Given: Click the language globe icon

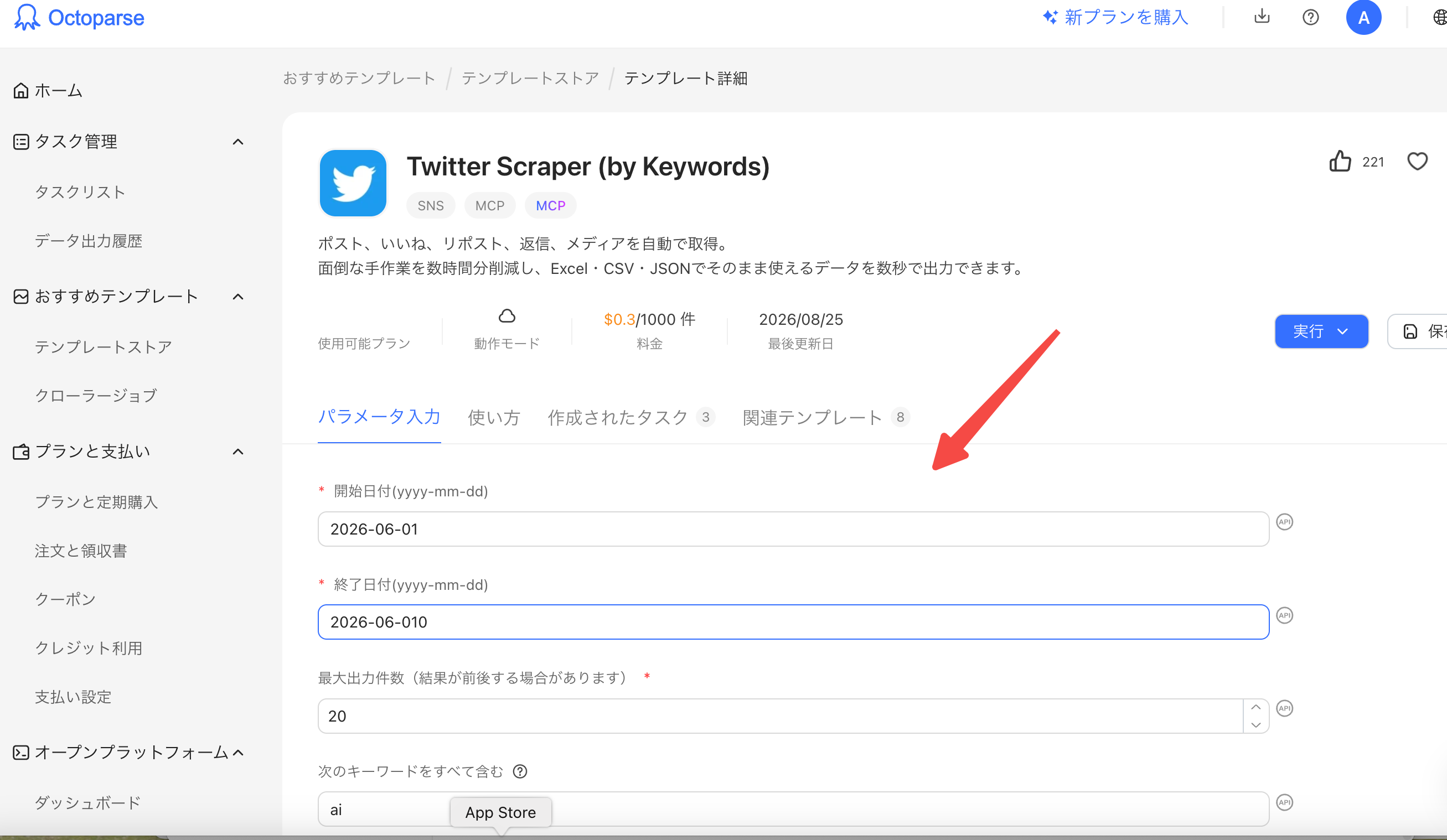Looking at the screenshot, I should [x=1440, y=17].
